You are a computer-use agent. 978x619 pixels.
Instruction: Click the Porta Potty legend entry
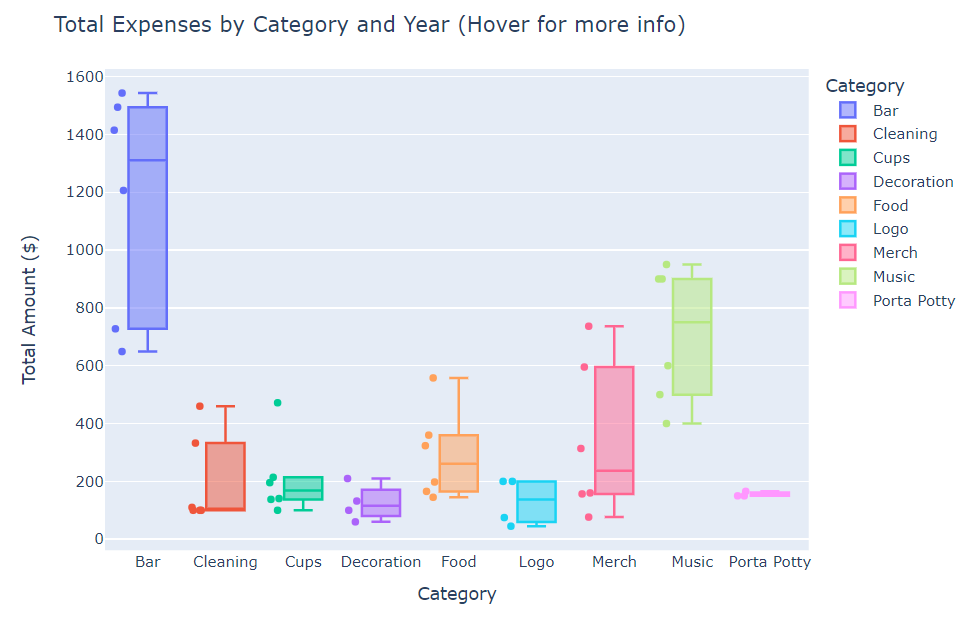click(913, 301)
